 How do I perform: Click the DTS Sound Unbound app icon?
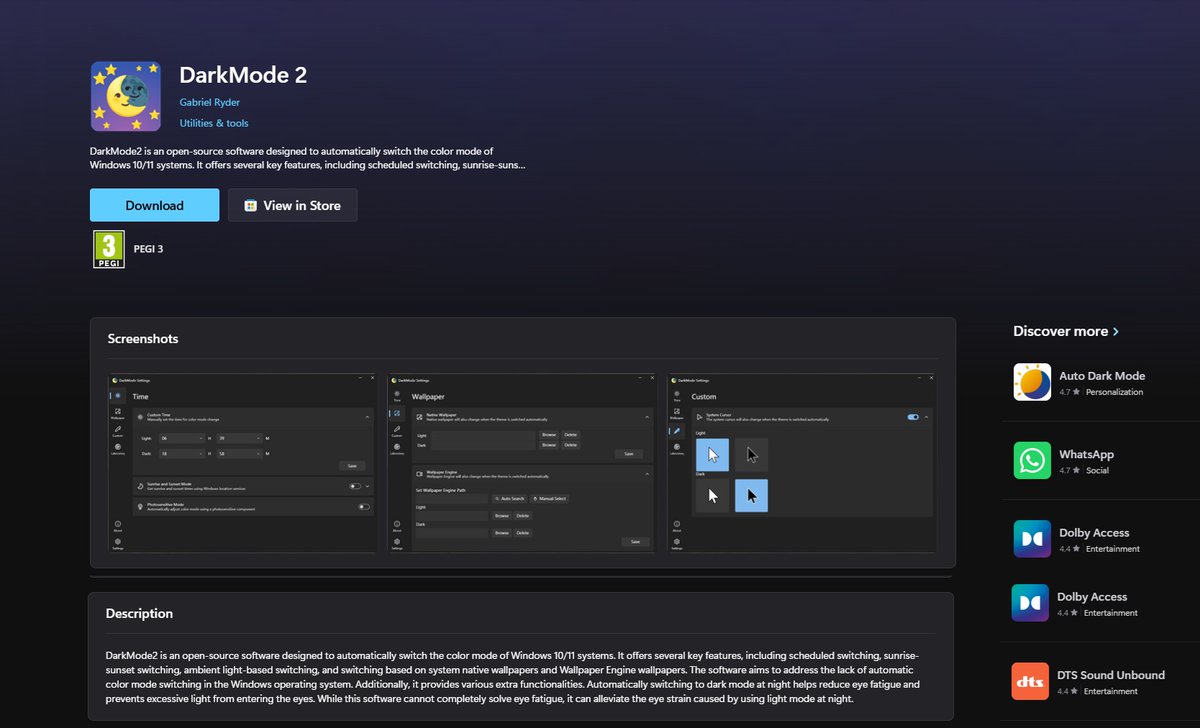tap(1030, 681)
